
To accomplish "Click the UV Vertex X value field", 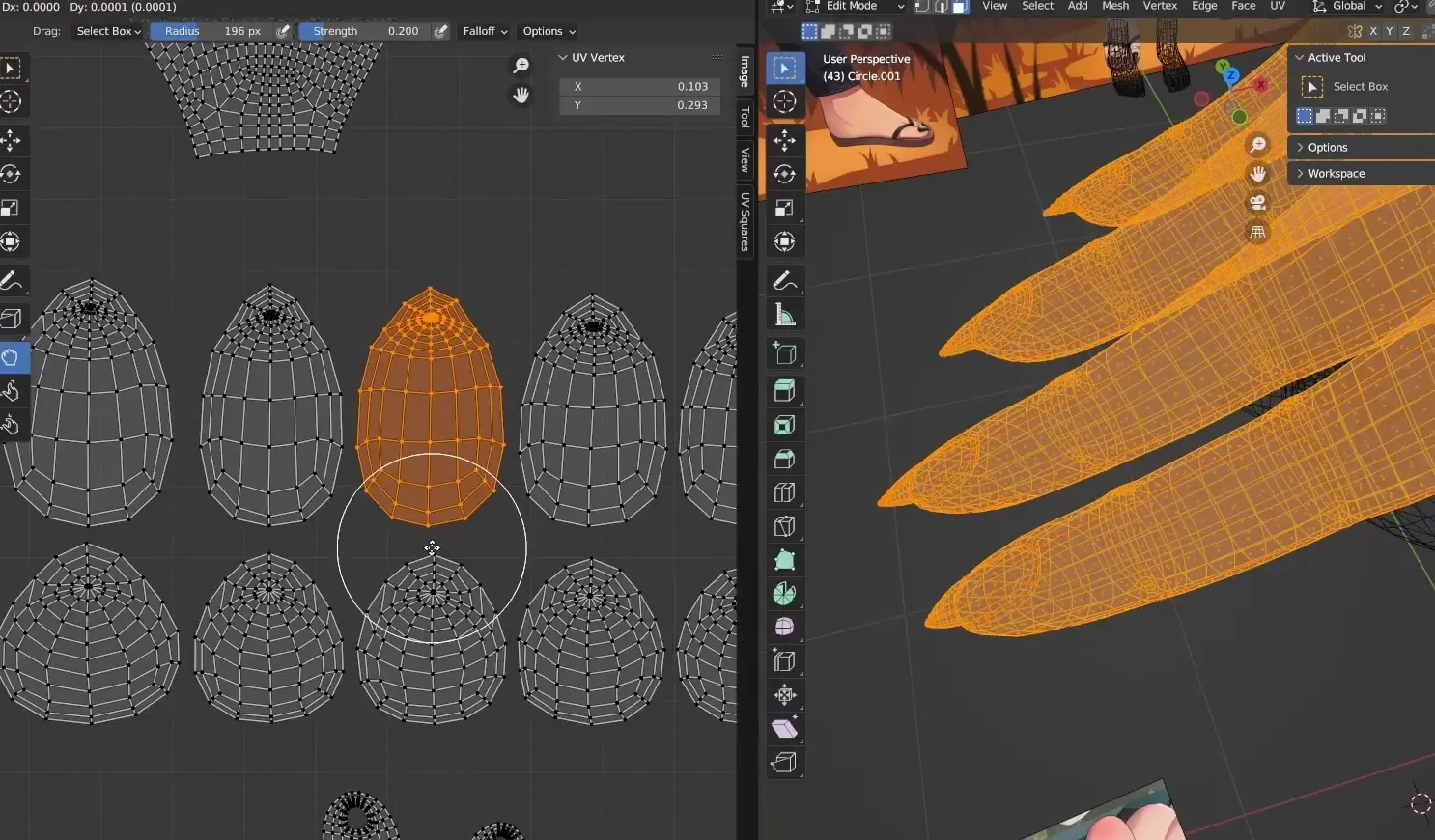I will coord(639,86).
